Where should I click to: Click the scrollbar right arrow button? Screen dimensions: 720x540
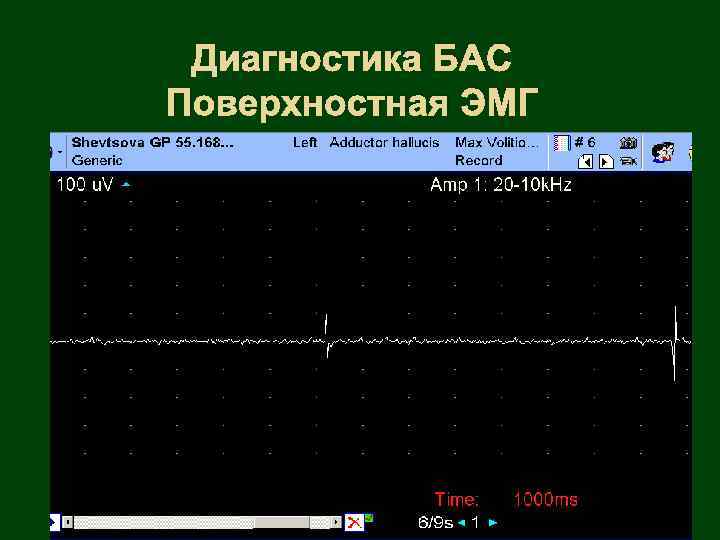[x=337, y=522]
